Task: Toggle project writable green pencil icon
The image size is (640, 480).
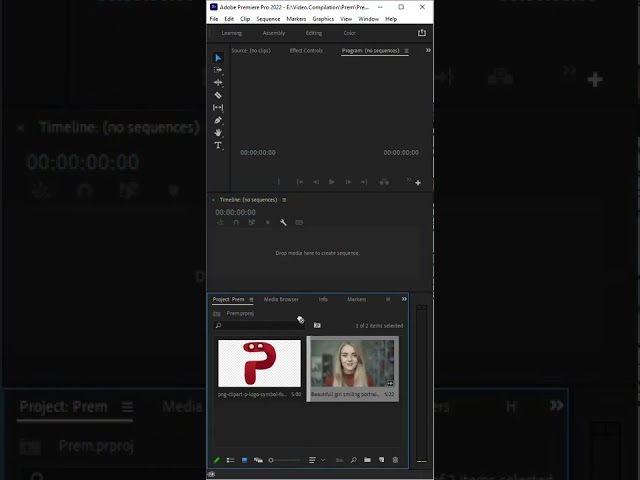Action: click(217, 460)
